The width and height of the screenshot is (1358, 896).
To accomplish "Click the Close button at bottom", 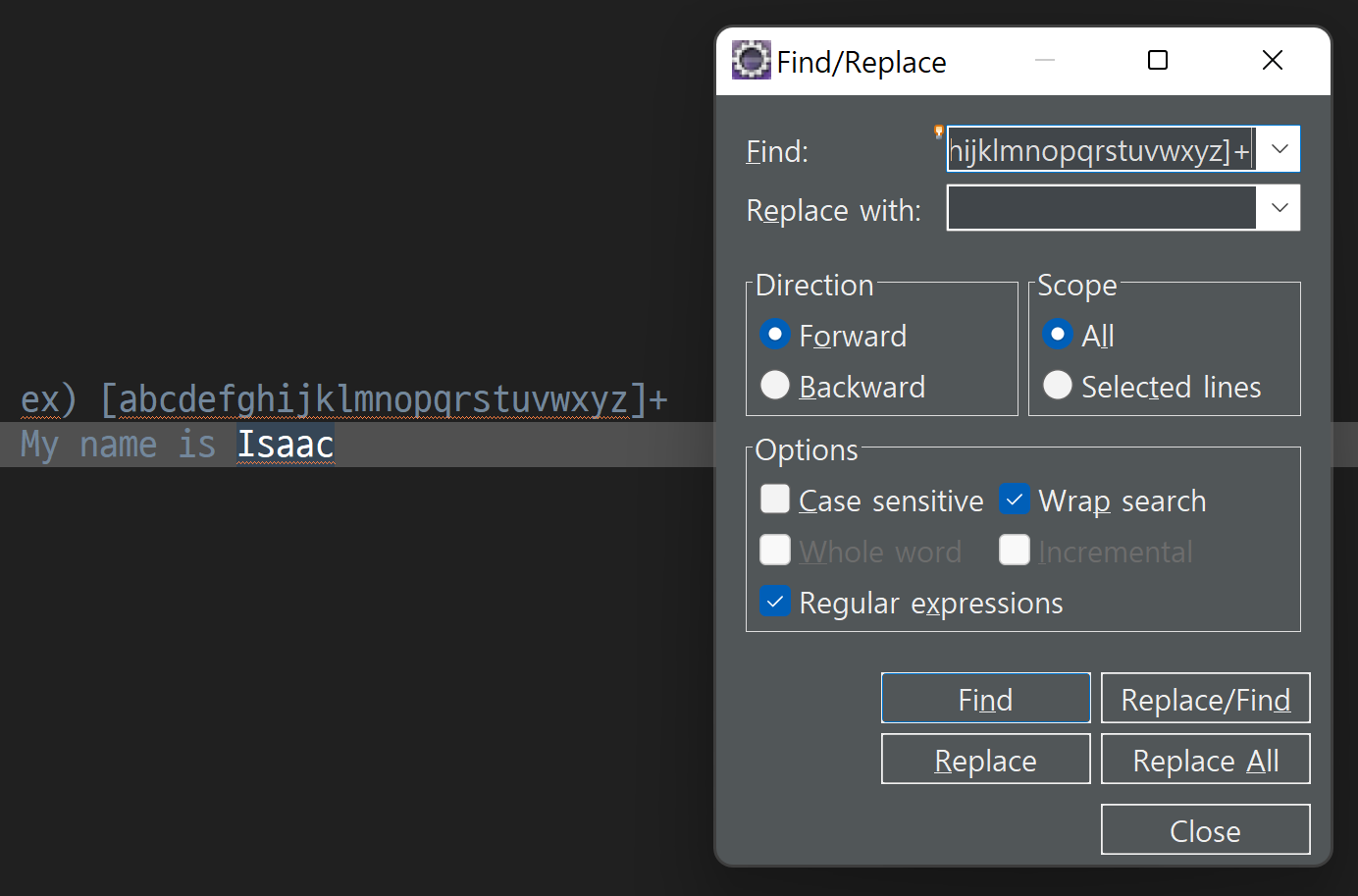I will [1206, 830].
